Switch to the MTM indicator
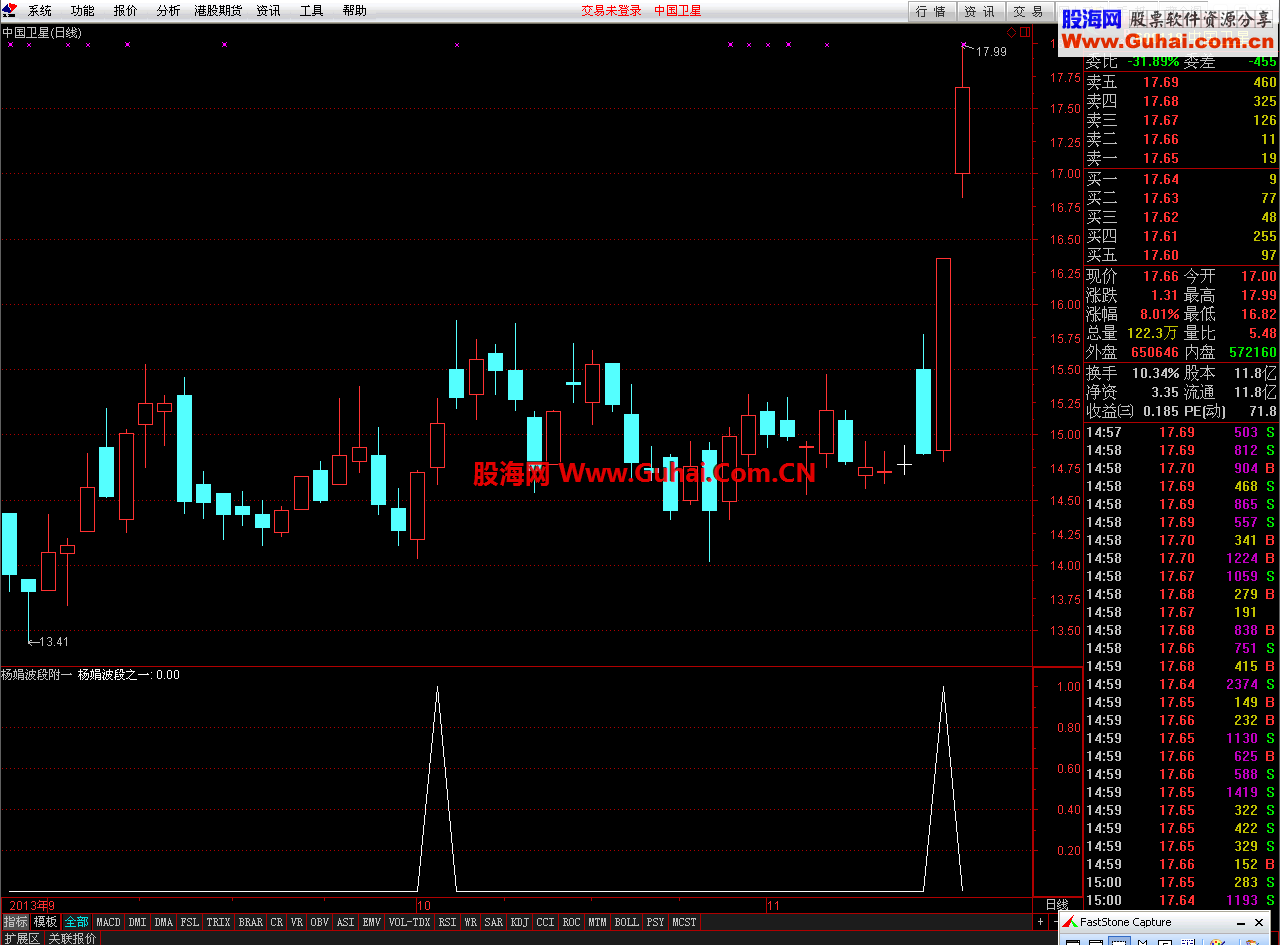The width and height of the screenshot is (1280, 945). [x=598, y=922]
